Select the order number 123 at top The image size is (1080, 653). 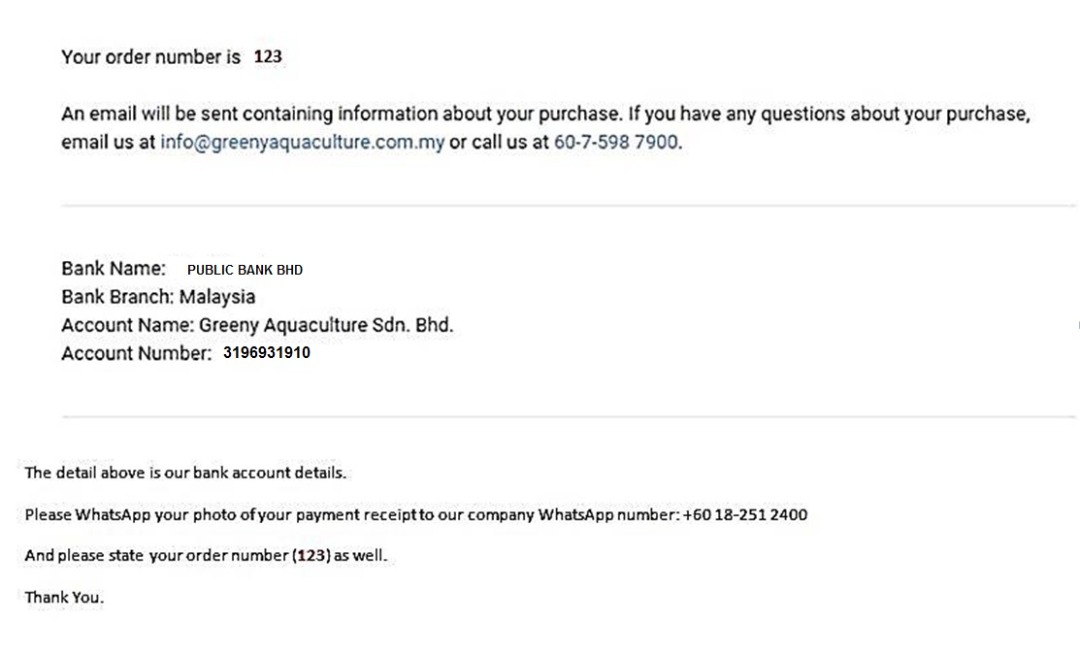pyautogui.click(x=268, y=56)
